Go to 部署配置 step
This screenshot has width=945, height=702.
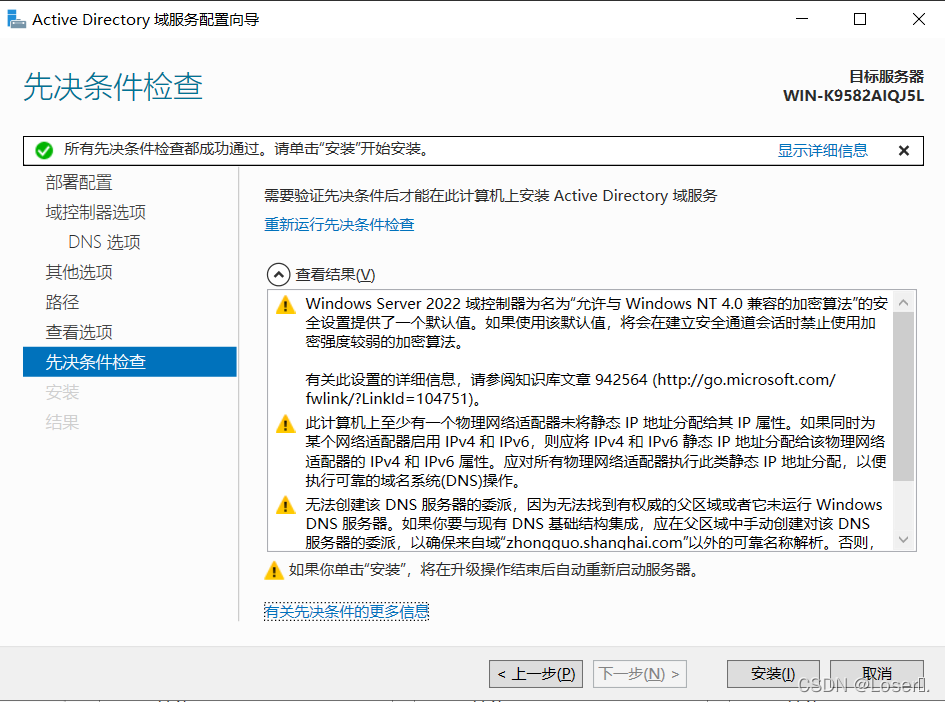tap(79, 182)
